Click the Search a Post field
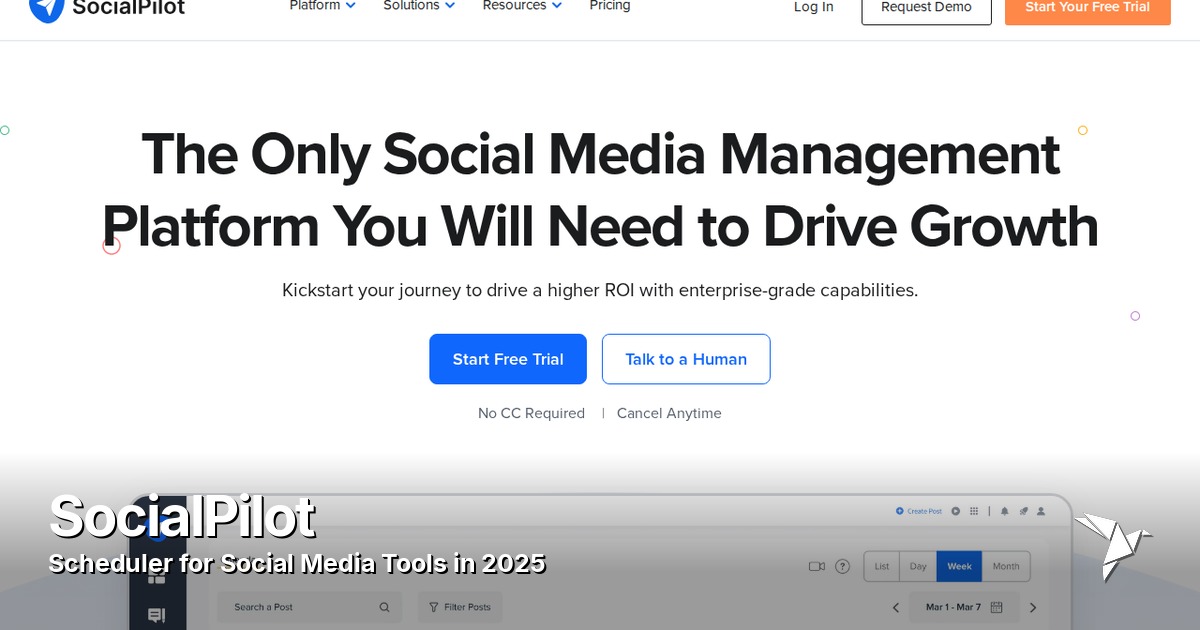The height and width of the screenshot is (630, 1200). tap(310, 607)
